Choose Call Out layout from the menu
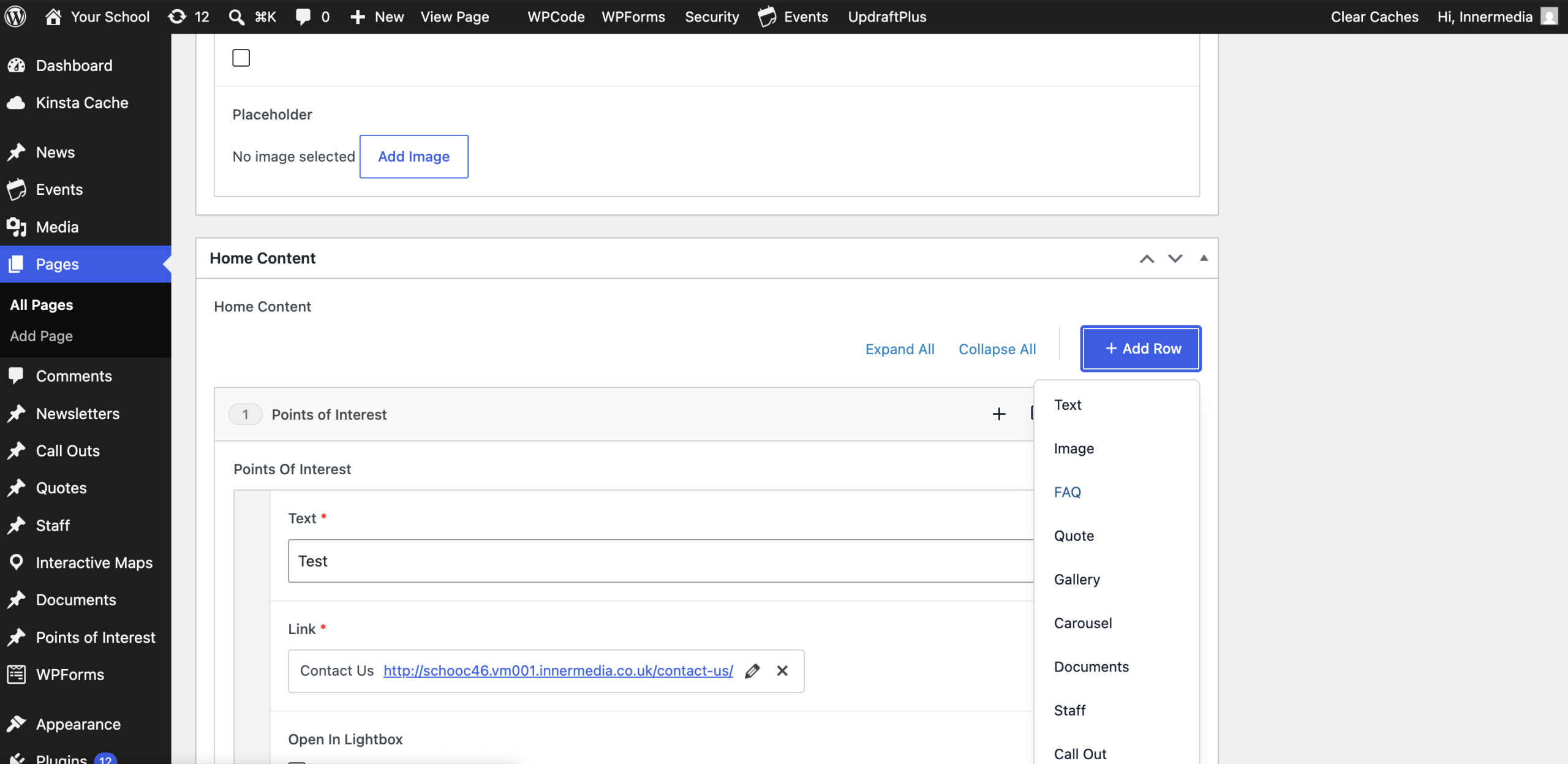The width and height of the screenshot is (1568, 764). tap(1080, 754)
